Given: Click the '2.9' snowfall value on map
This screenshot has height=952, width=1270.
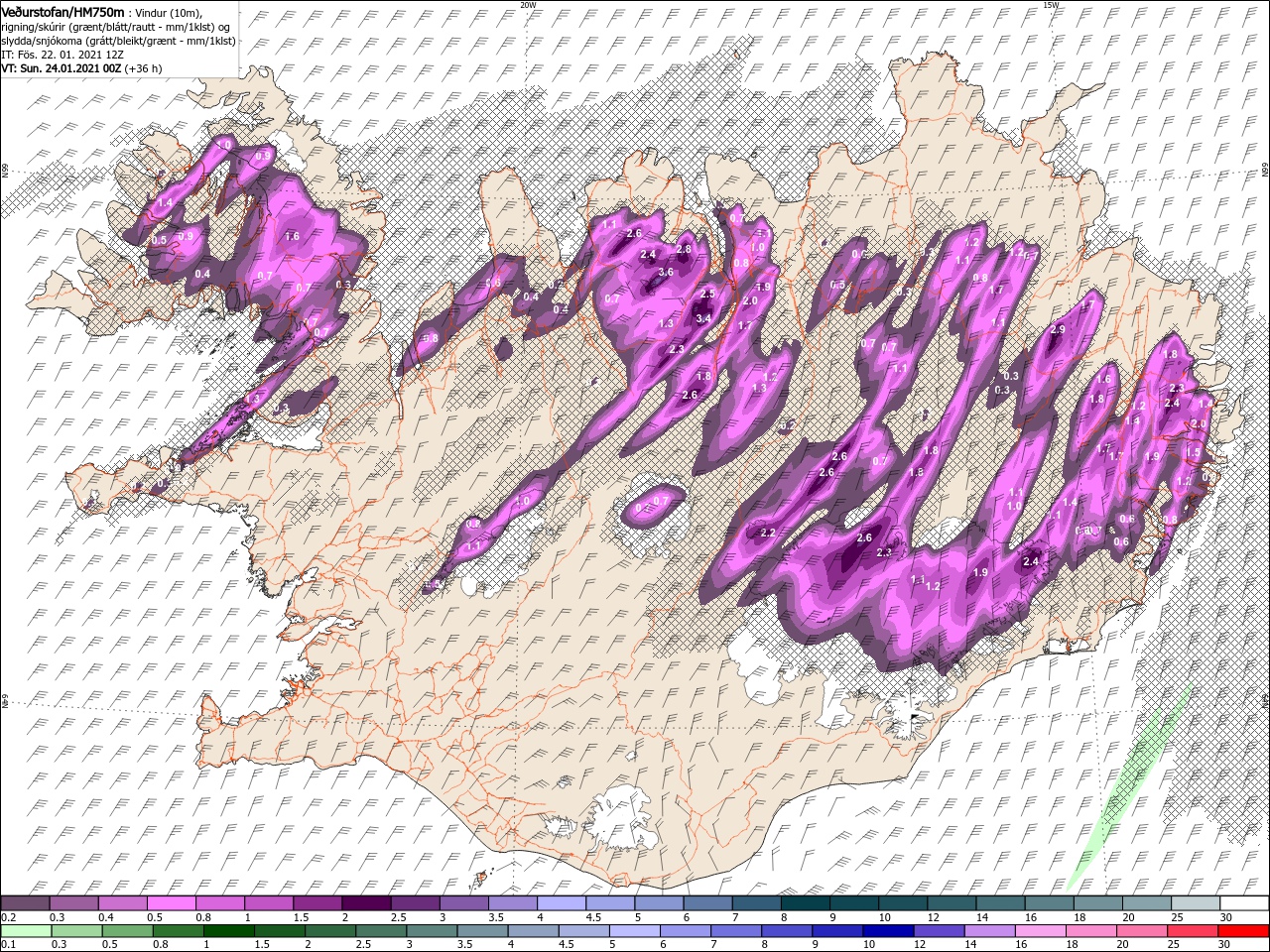Looking at the screenshot, I should click(x=1058, y=330).
